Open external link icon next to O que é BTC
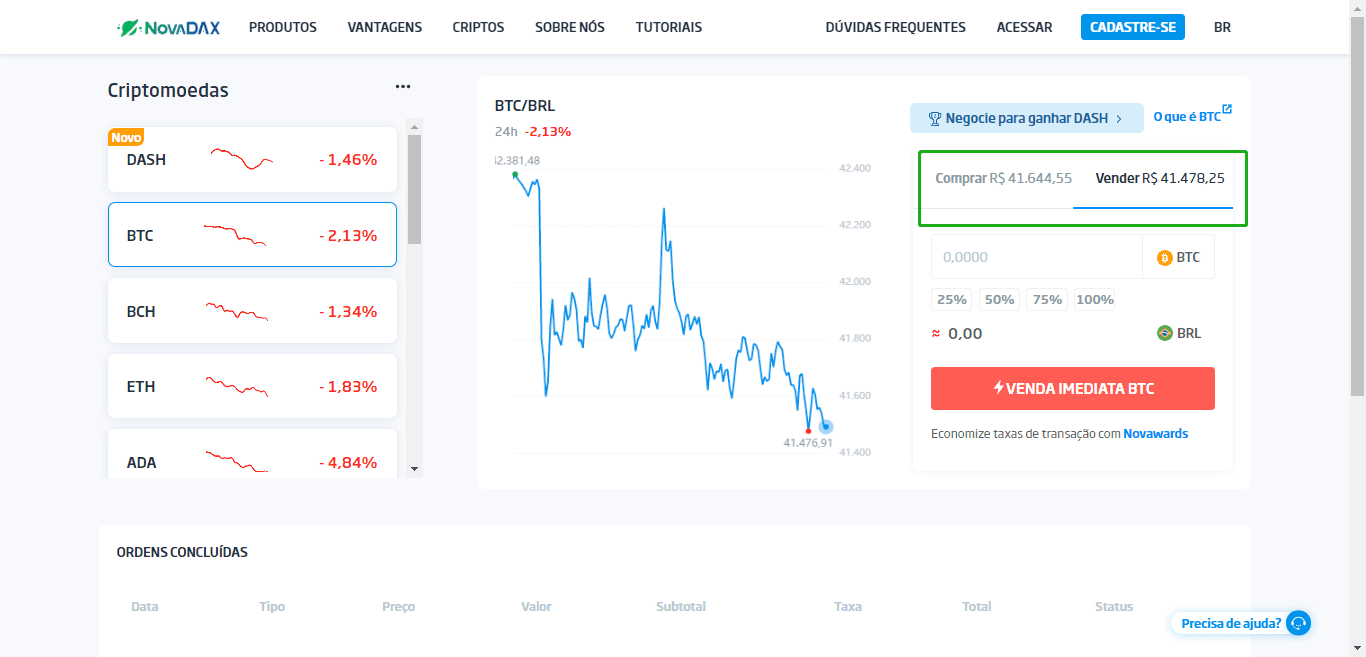Screen dimensions: 1366x657 coord(1228,110)
